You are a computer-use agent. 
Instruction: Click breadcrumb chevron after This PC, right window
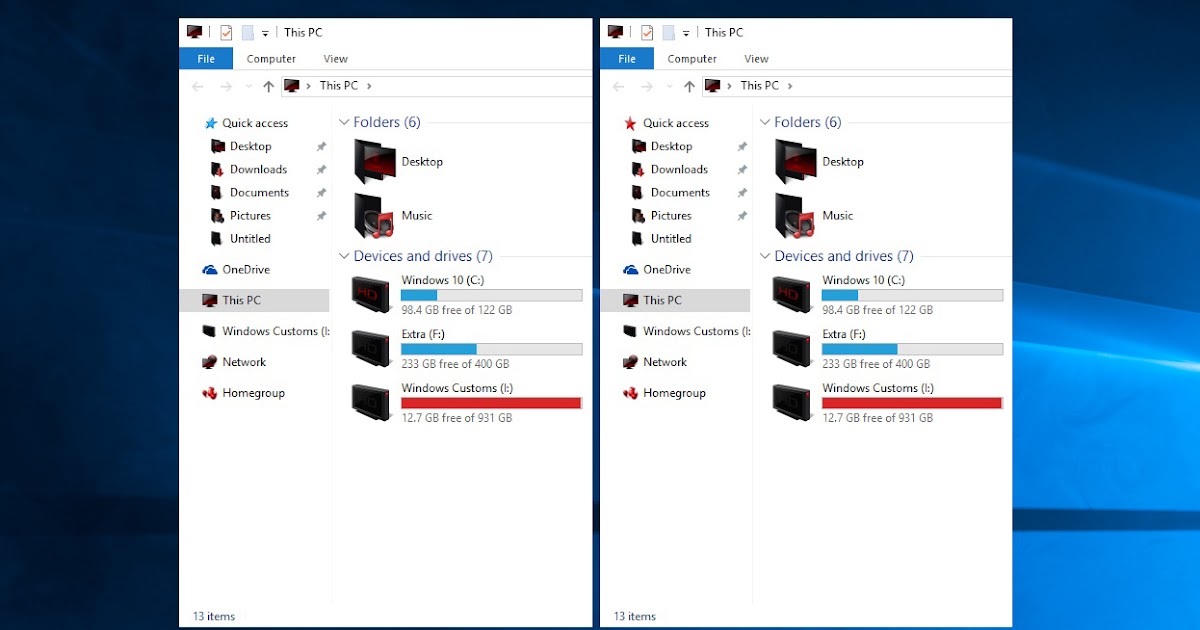click(x=790, y=86)
